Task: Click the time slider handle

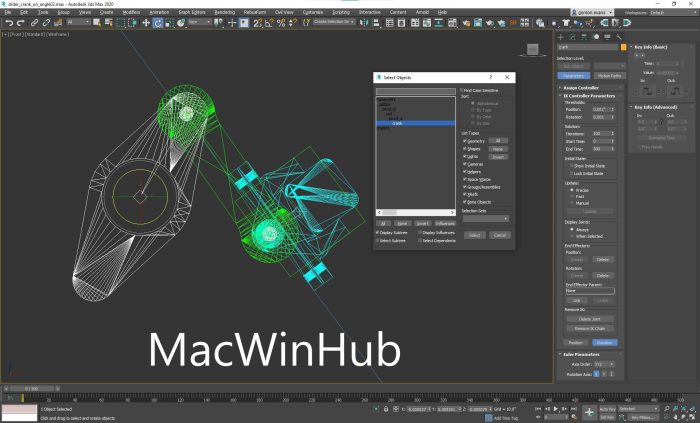Action: tap(32, 389)
